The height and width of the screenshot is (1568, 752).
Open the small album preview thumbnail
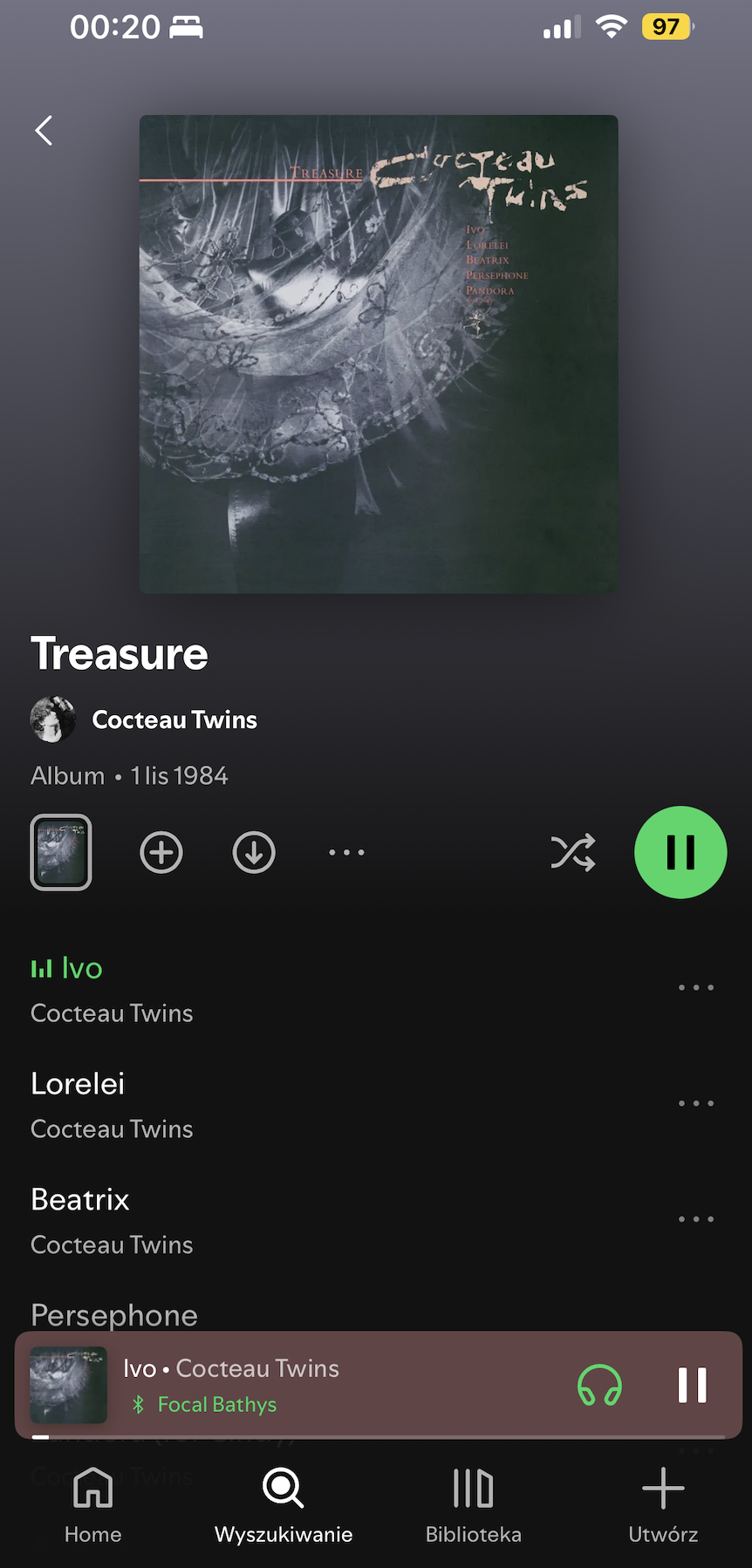(61, 852)
